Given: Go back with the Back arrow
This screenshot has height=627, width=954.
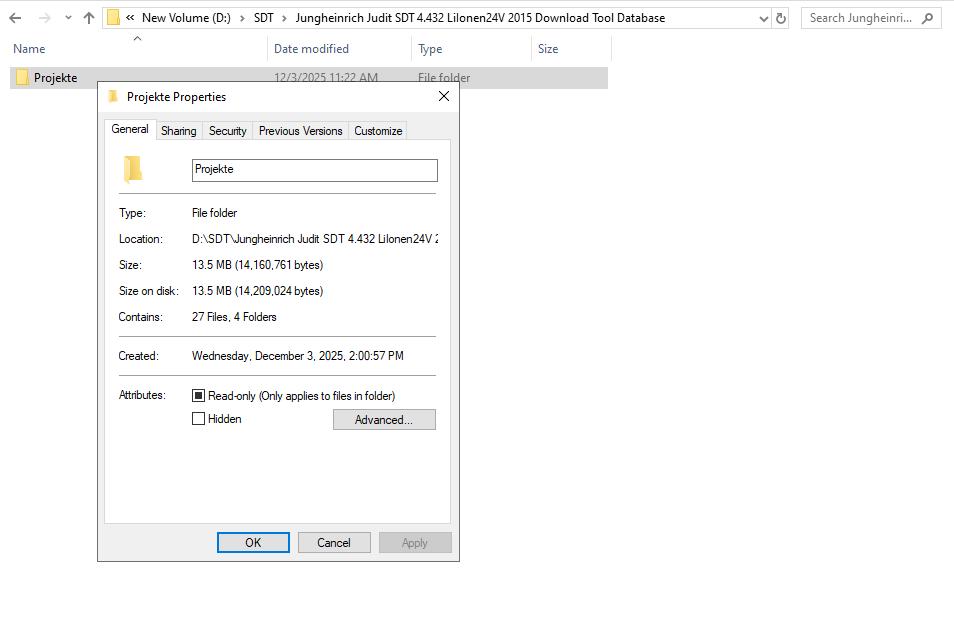Looking at the screenshot, I should 15,18.
